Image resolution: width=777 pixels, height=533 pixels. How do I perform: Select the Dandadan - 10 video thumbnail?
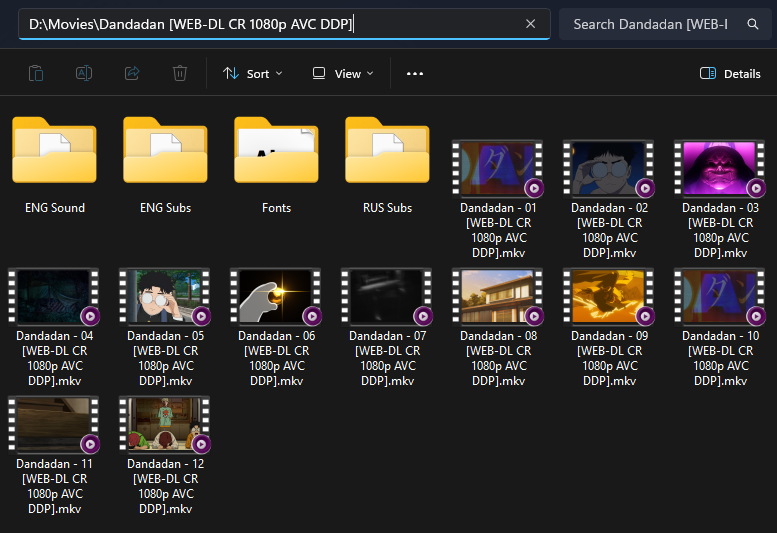coord(720,296)
